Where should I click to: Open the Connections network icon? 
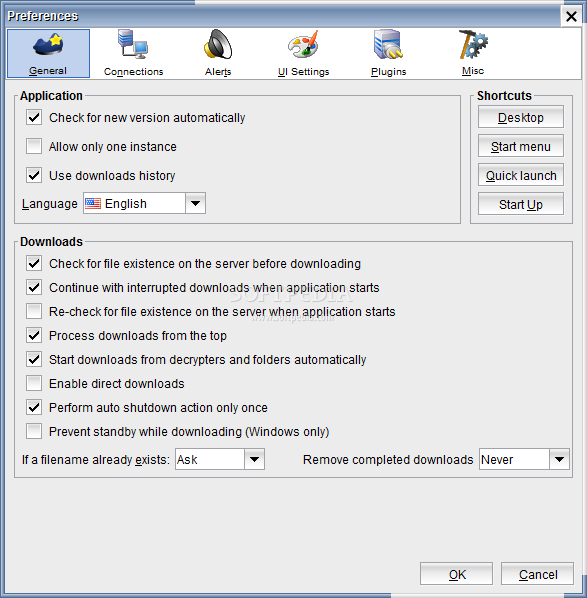(x=133, y=44)
